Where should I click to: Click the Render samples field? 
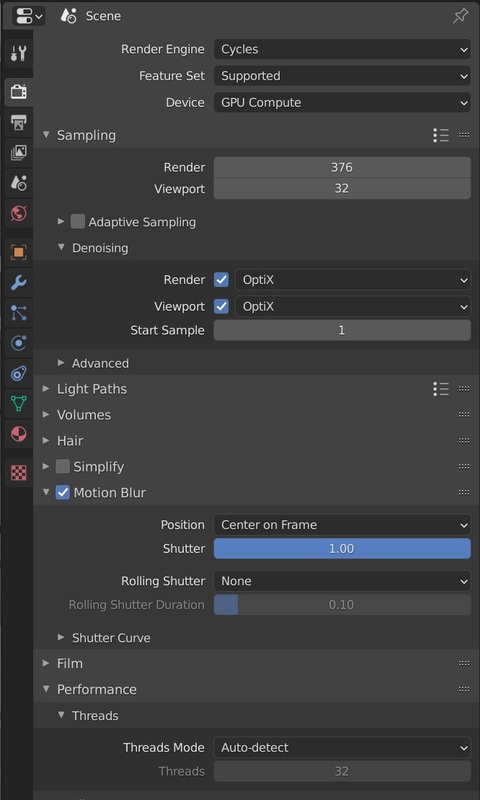coord(342,167)
